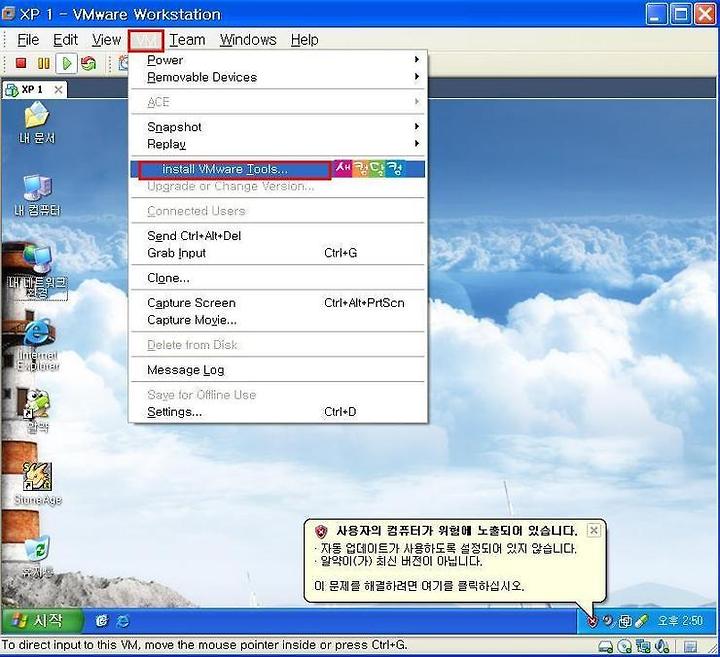Click the show desktop quick launch icon
720x657 pixels.
[x=101, y=621]
